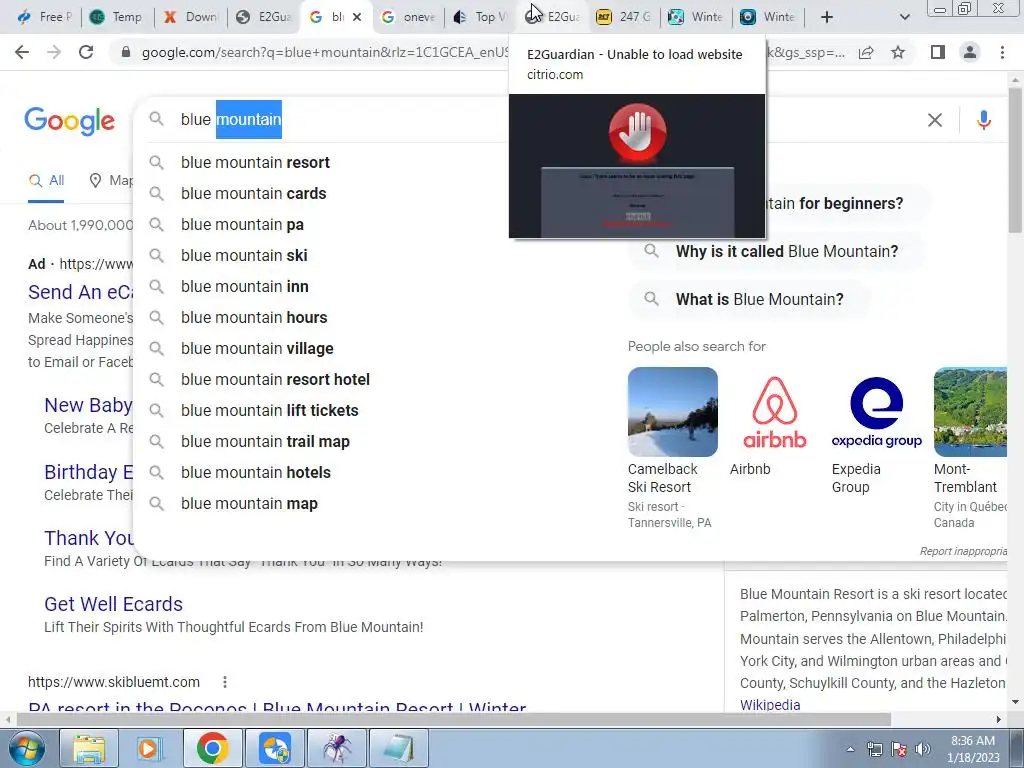The width and height of the screenshot is (1024, 768).
Task: Select suggestion blue mountain resort
Action: [x=255, y=163]
